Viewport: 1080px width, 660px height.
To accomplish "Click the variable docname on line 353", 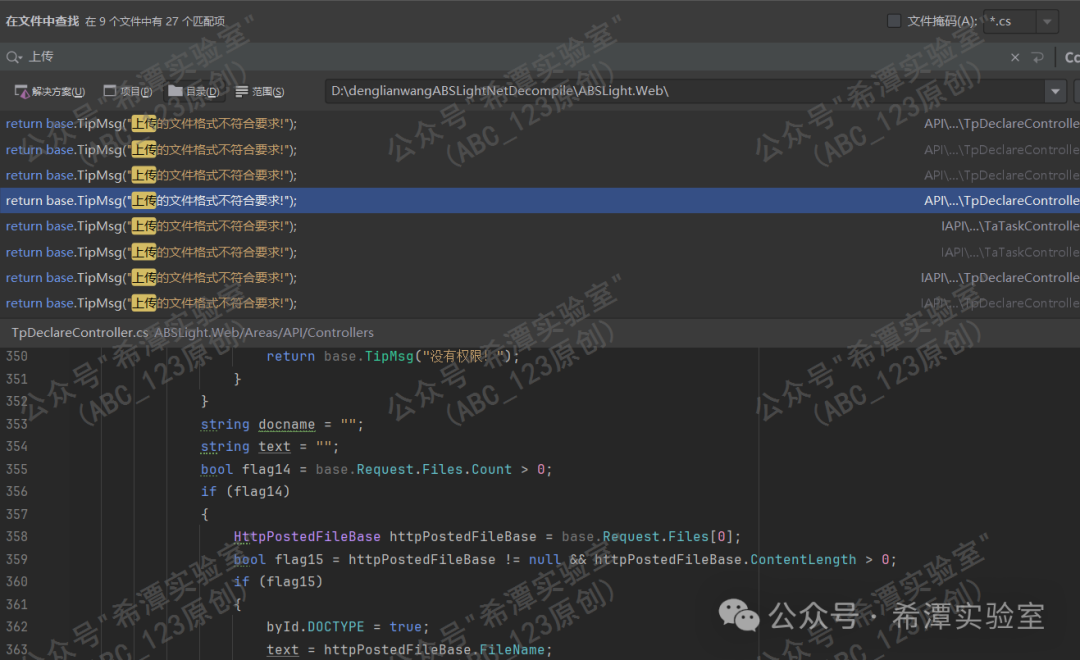I will pos(287,424).
